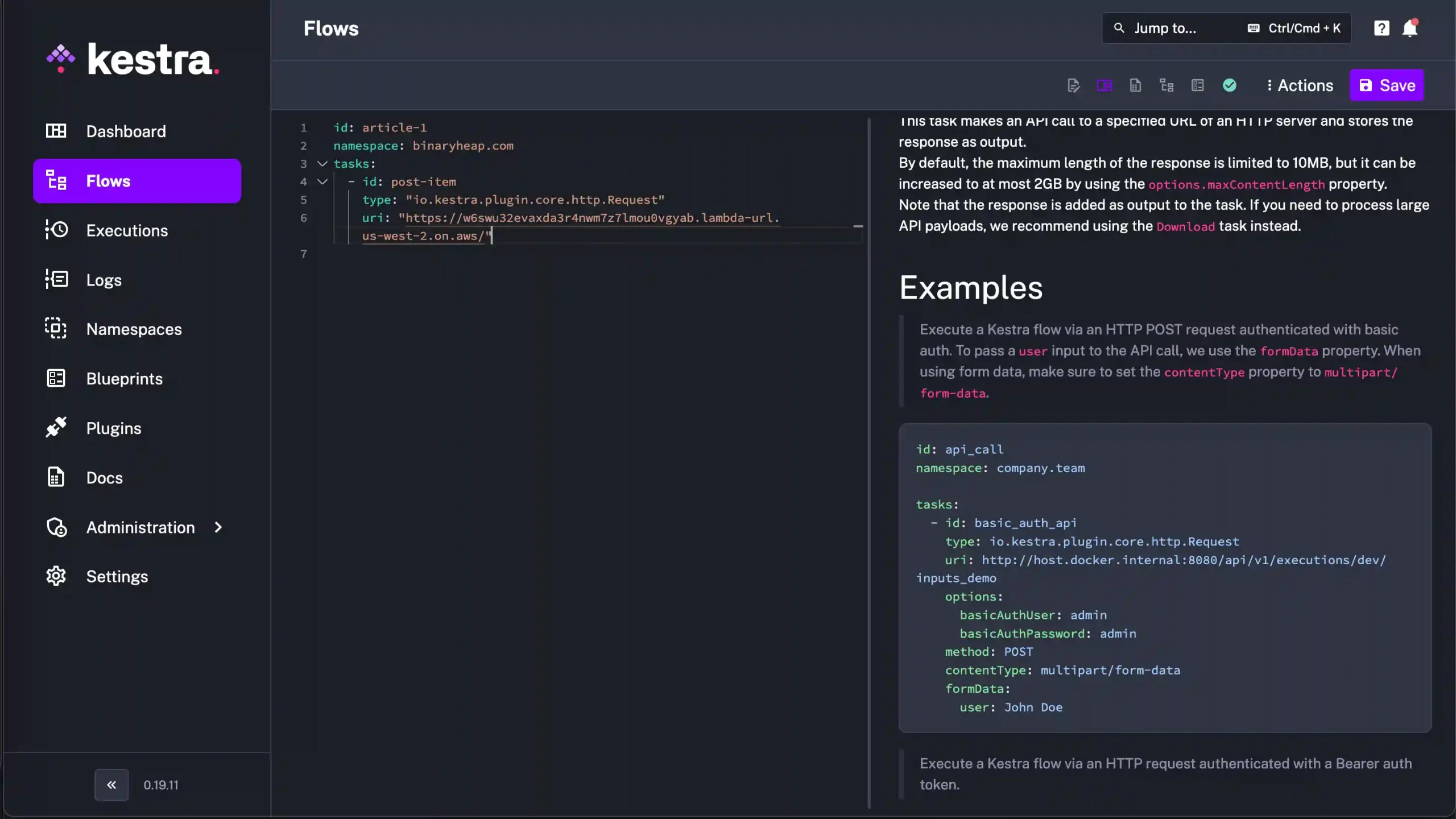The width and height of the screenshot is (1456, 819).
Task: Show flow topology view icon
Action: (1167, 85)
